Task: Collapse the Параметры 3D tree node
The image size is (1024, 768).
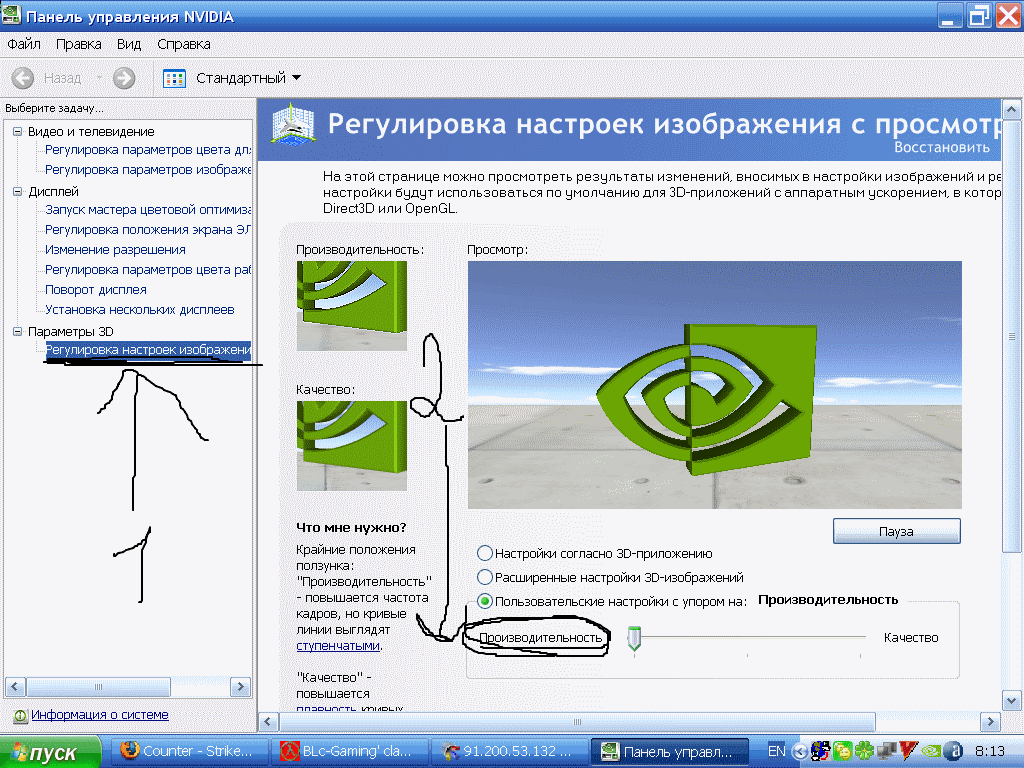Action: [x=18, y=331]
